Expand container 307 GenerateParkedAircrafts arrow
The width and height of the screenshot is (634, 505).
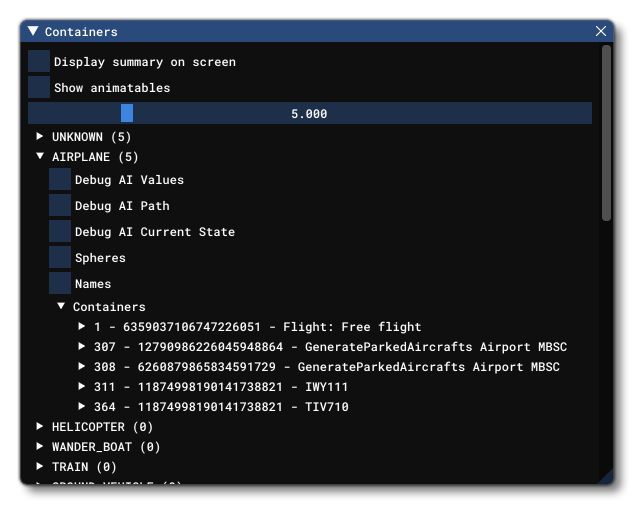click(82, 346)
